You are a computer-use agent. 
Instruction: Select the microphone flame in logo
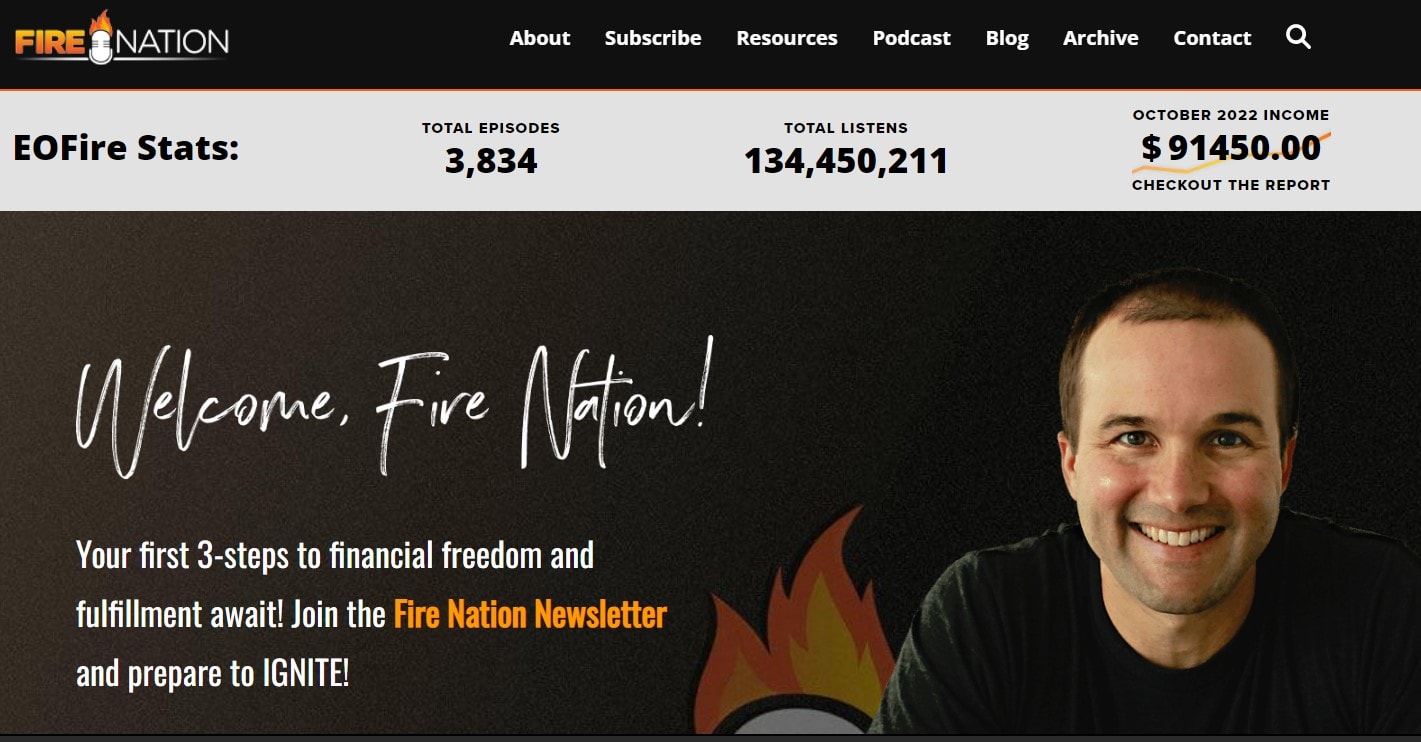(x=99, y=38)
